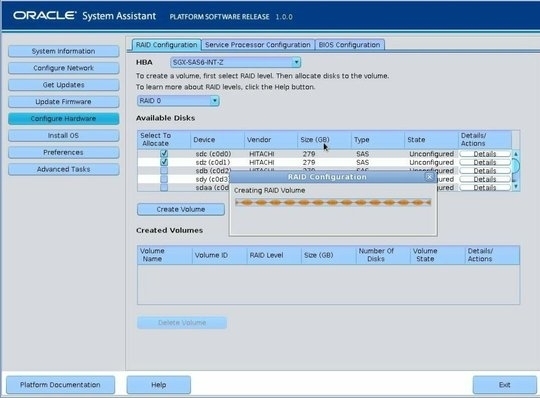Uncheck the sdz (c0d1) disk checkbox
This screenshot has height=398, width=540.
point(164,162)
